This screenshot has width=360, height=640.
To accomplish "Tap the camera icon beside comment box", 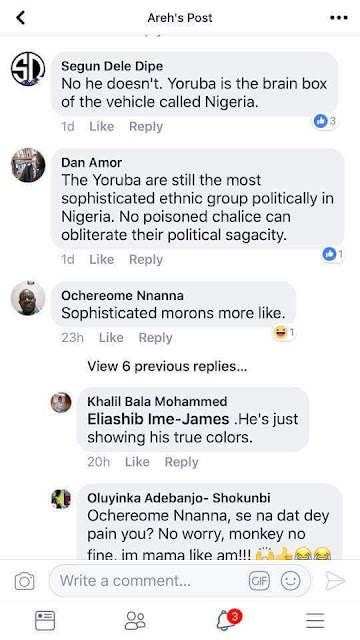I will coord(24,581).
